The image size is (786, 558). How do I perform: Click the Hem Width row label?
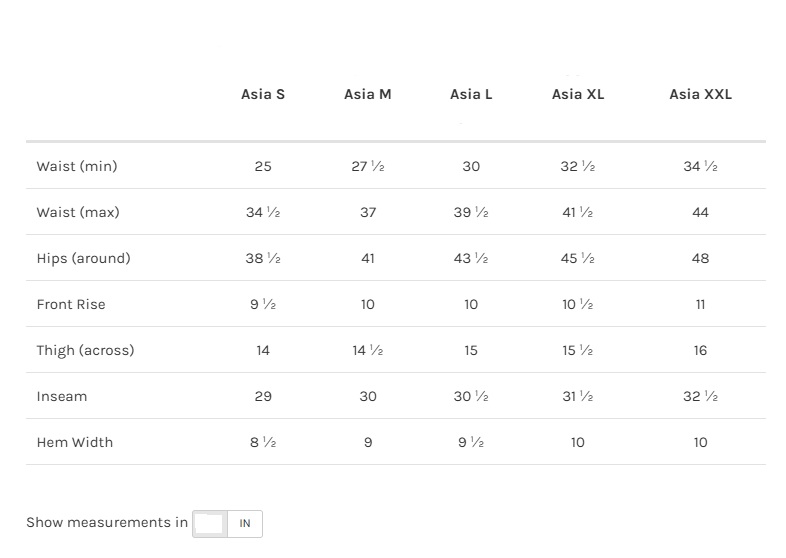tap(75, 442)
